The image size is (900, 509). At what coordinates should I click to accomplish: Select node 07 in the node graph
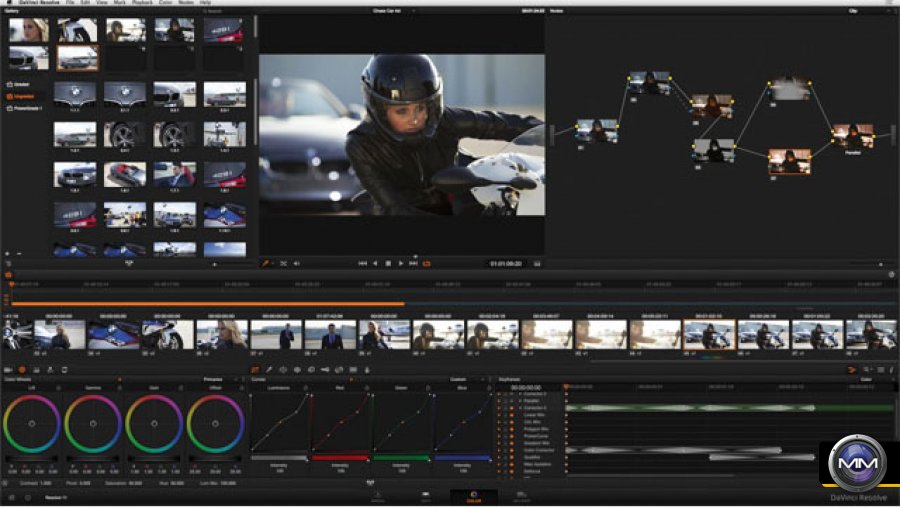[789, 162]
